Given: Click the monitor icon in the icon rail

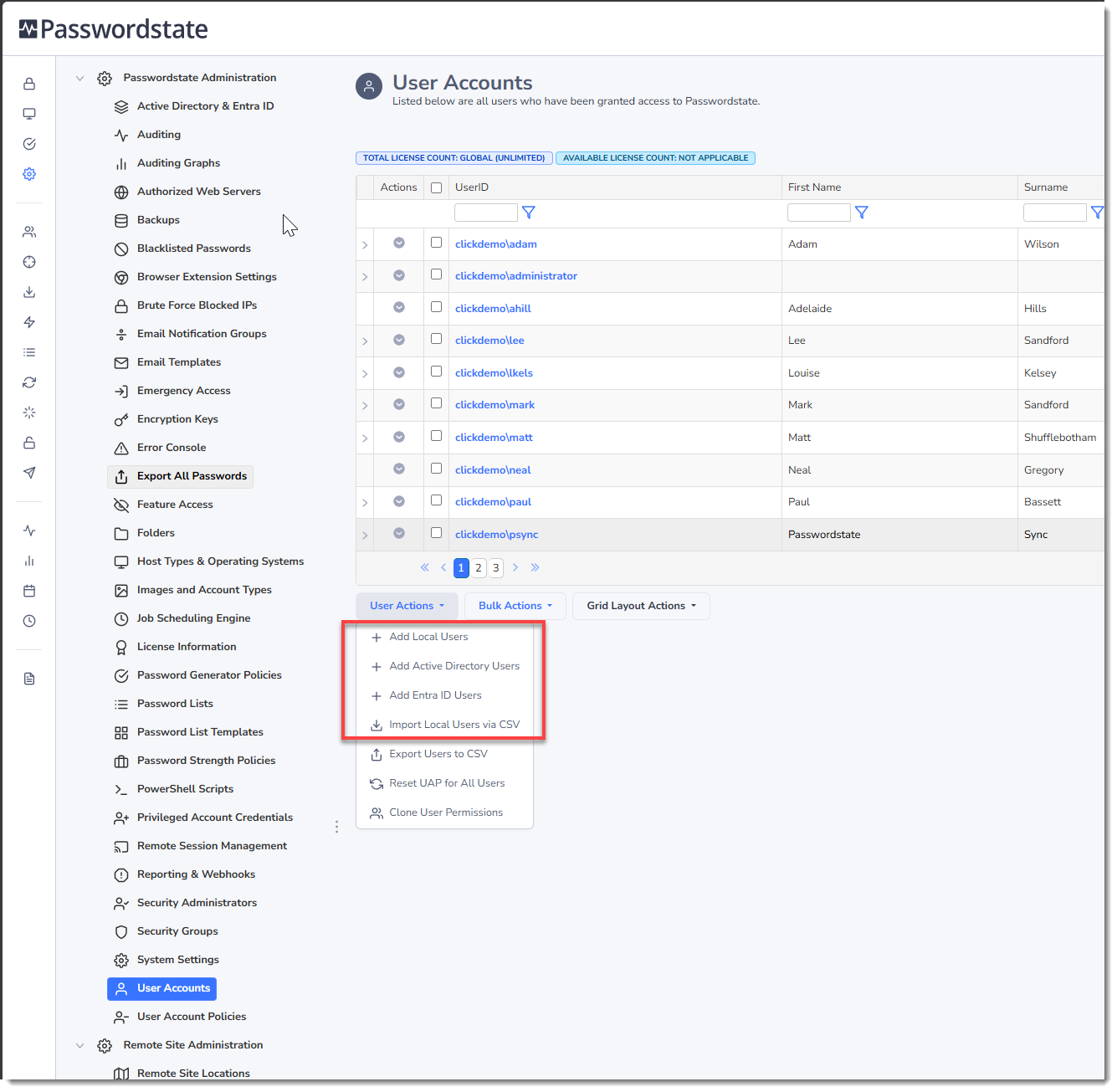Looking at the screenshot, I should coord(29,114).
